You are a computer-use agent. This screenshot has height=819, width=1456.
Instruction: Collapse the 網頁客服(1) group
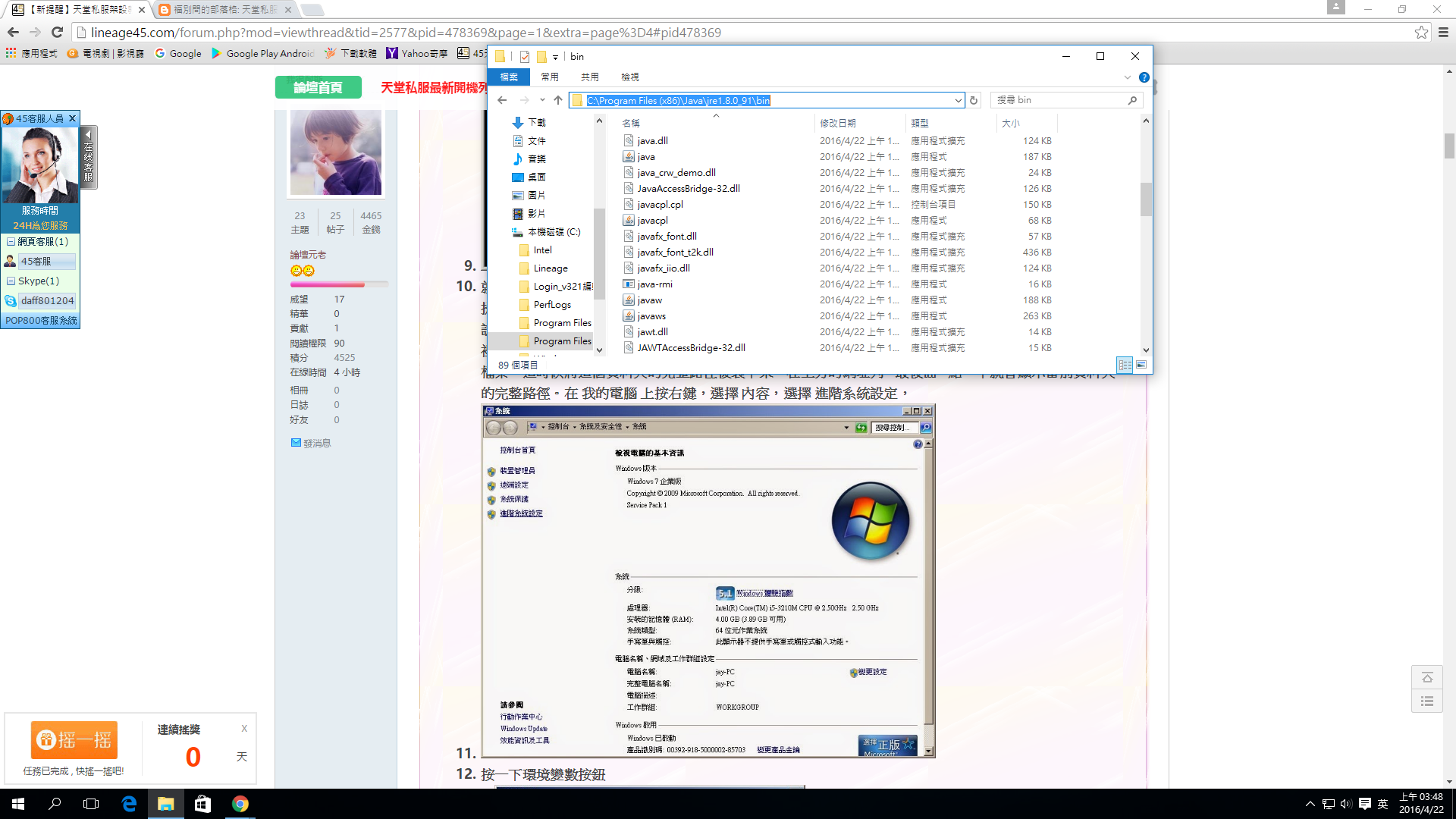[11, 242]
